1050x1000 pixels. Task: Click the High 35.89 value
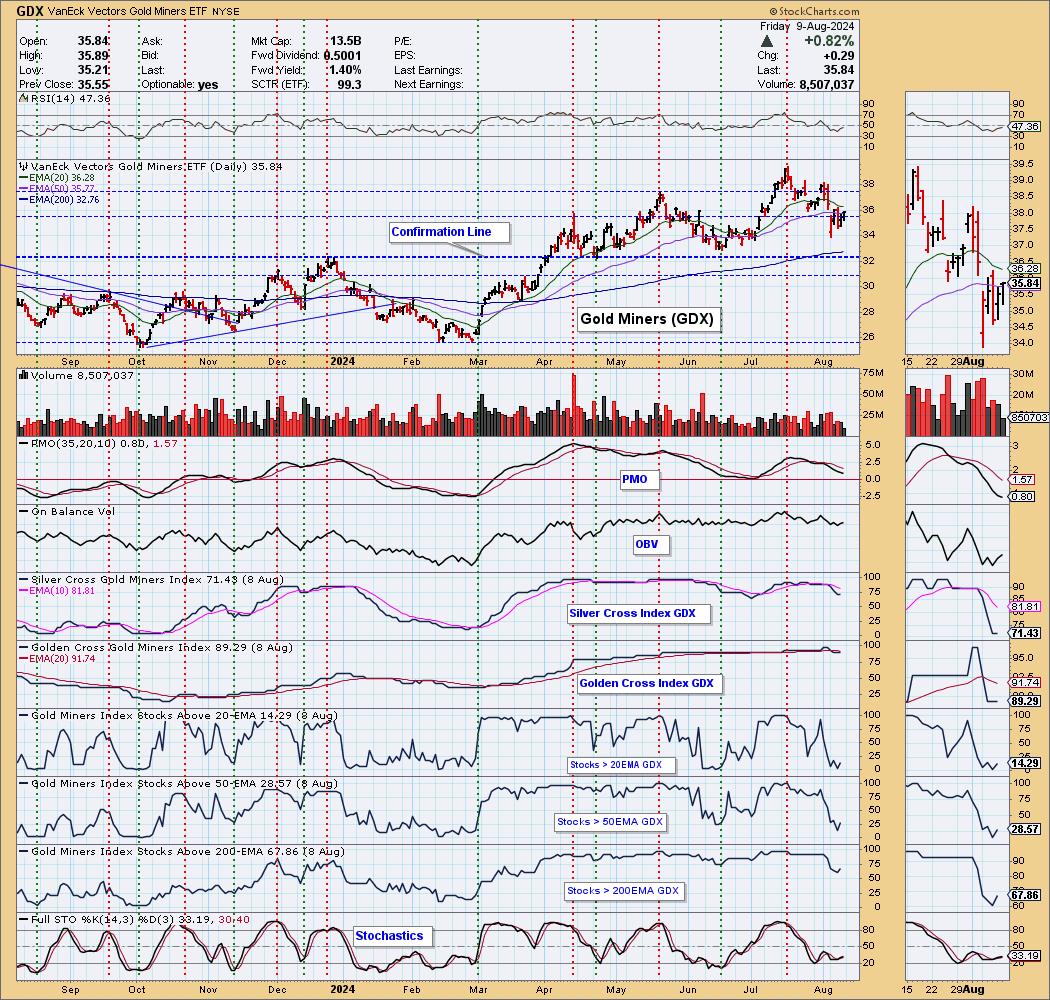point(93,56)
